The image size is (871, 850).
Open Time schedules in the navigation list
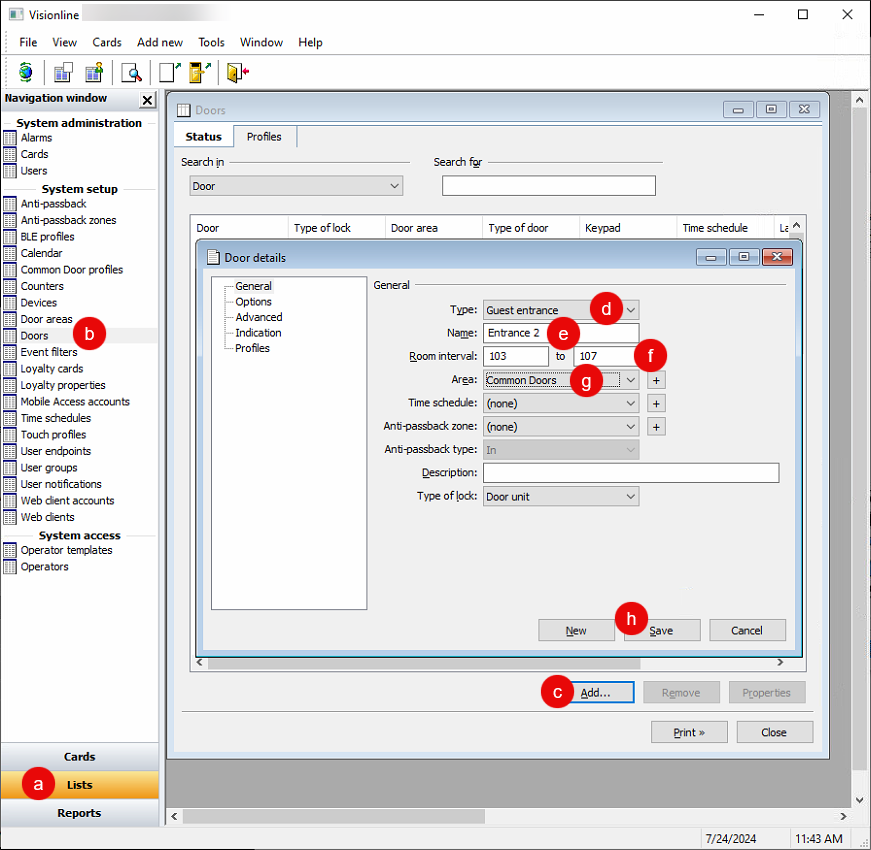[55, 418]
